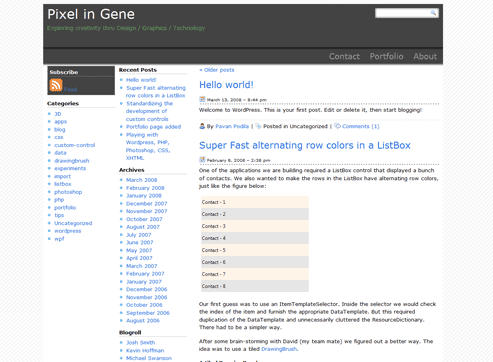Open the wpf category

(59, 239)
